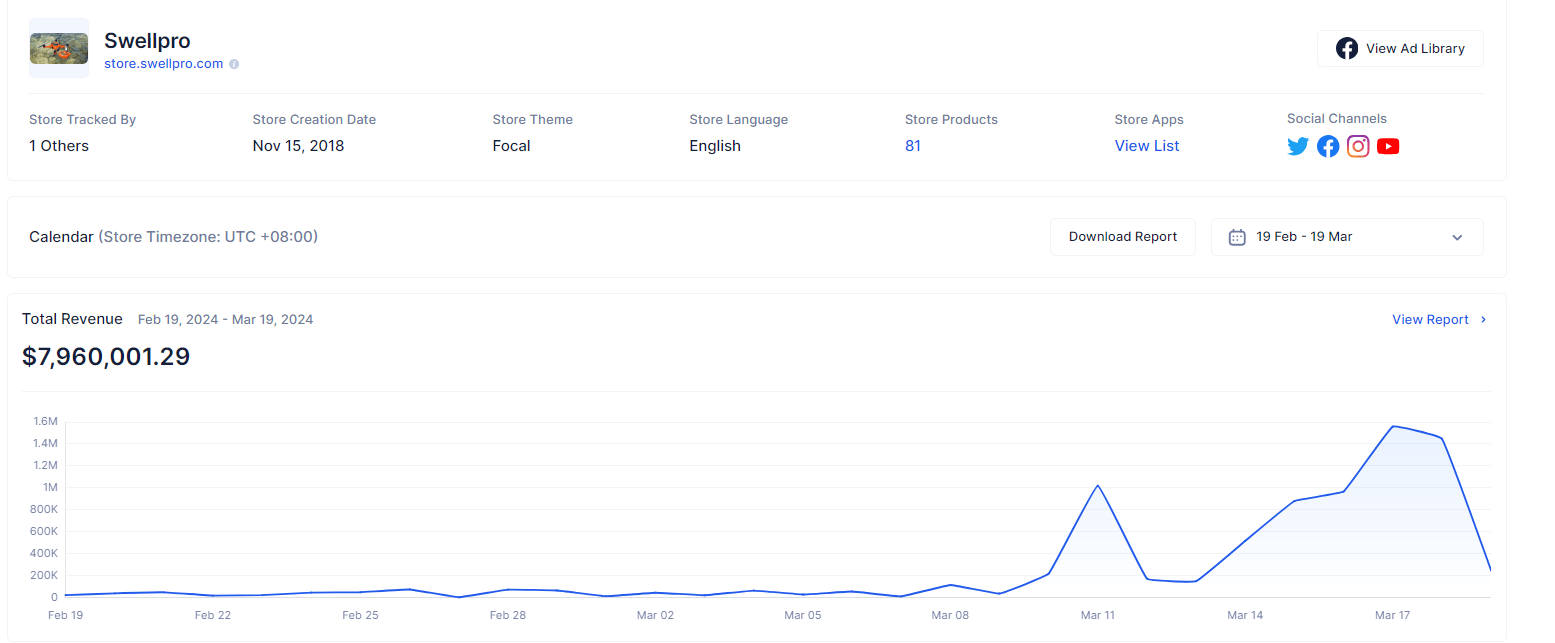Click the Mar 08 x-axis label
Viewport: 1555px width, 643px height.
[x=950, y=615]
